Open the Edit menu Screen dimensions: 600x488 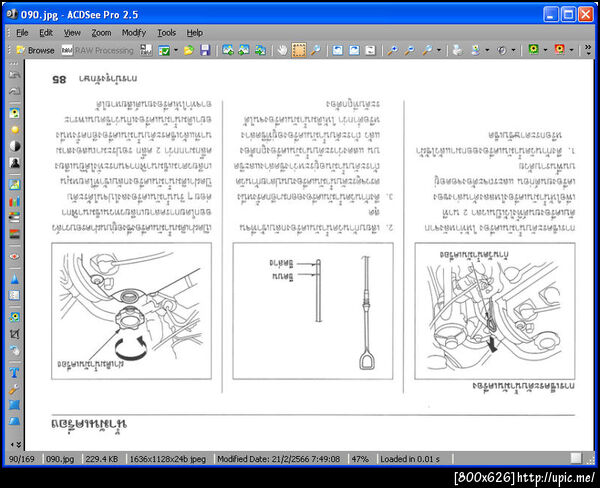click(46, 33)
